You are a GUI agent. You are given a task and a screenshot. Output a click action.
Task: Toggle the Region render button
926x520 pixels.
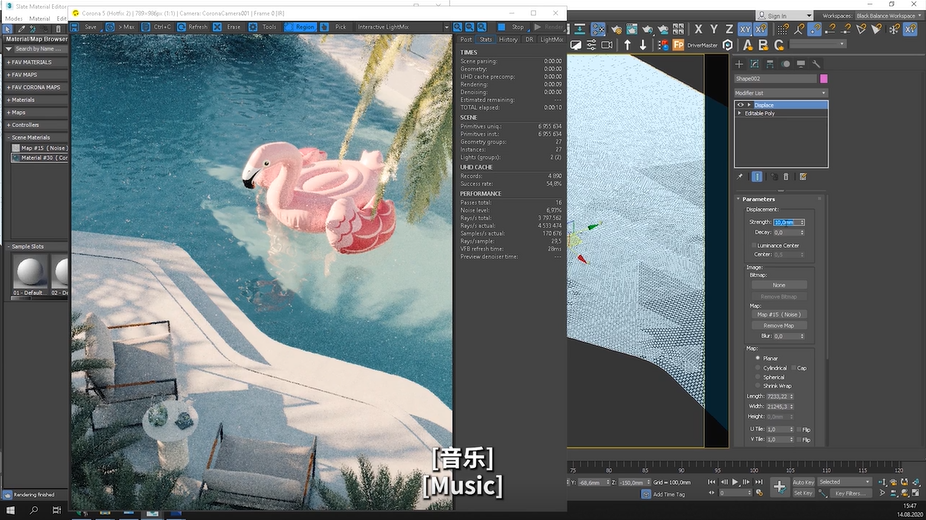click(x=300, y=27)
